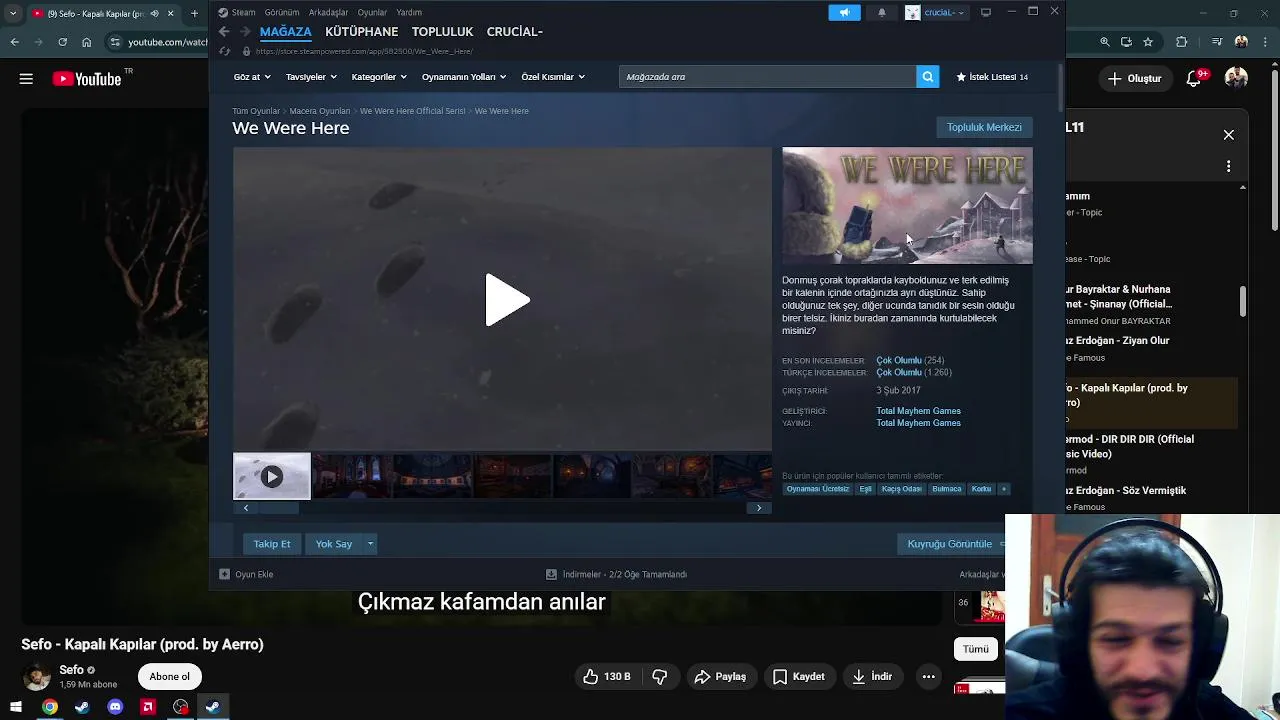Open İstek Listesi wishlist
Viewport: 1280px width, 720px height.
(992, 77)
